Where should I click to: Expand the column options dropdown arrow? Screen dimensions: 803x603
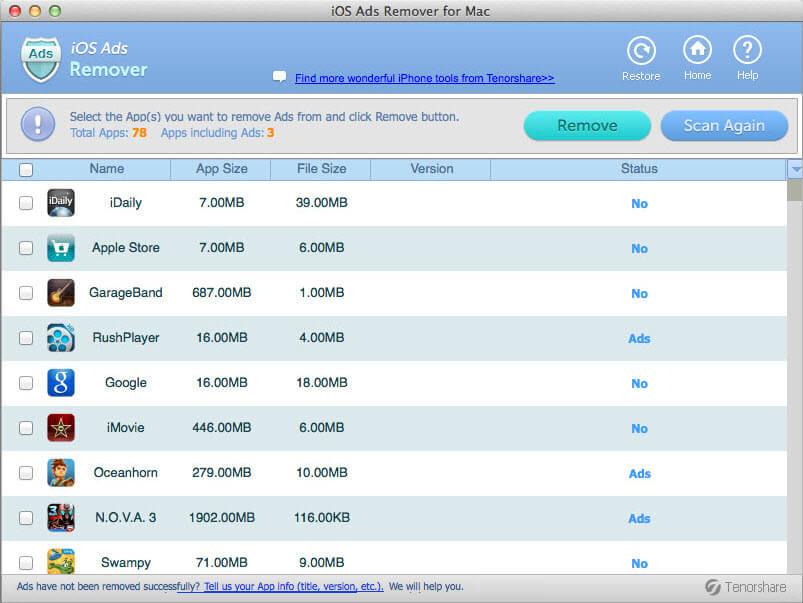coord(795,169)
